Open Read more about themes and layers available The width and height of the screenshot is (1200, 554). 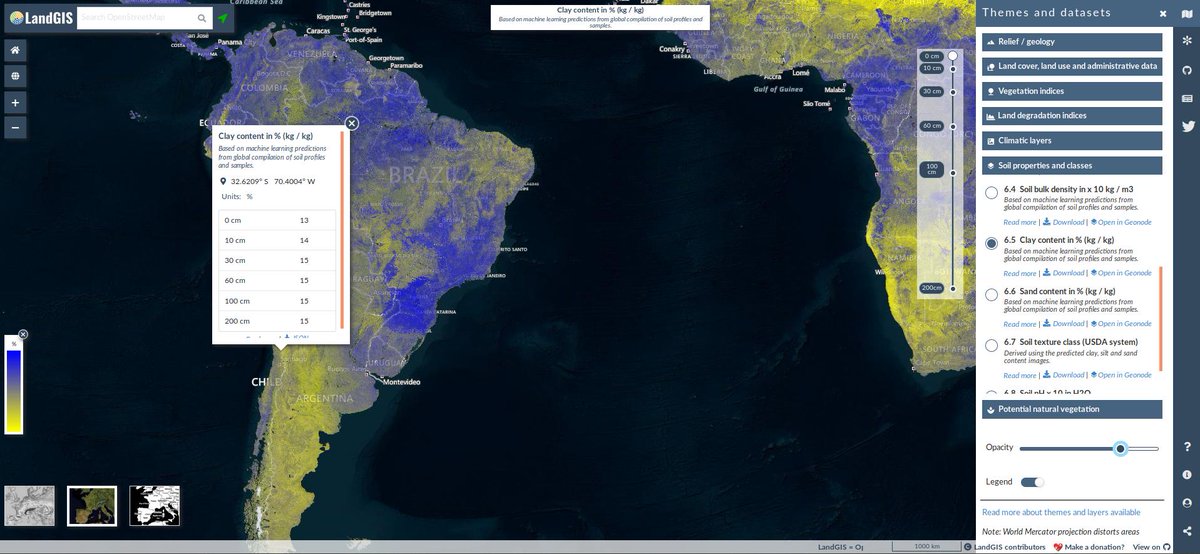pyautogui.click(x=1061, y=512)
